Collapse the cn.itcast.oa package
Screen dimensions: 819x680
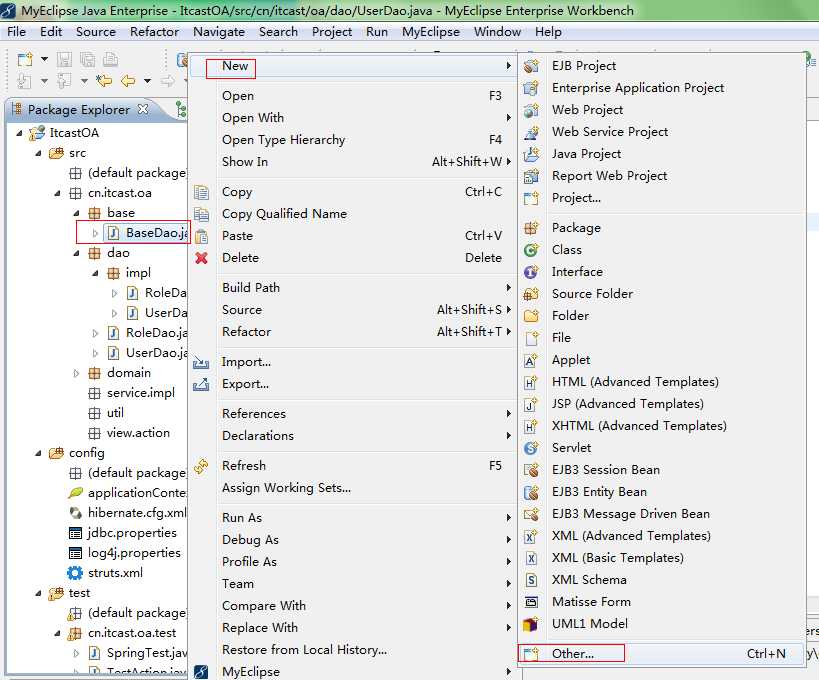(x=57, y=194)
